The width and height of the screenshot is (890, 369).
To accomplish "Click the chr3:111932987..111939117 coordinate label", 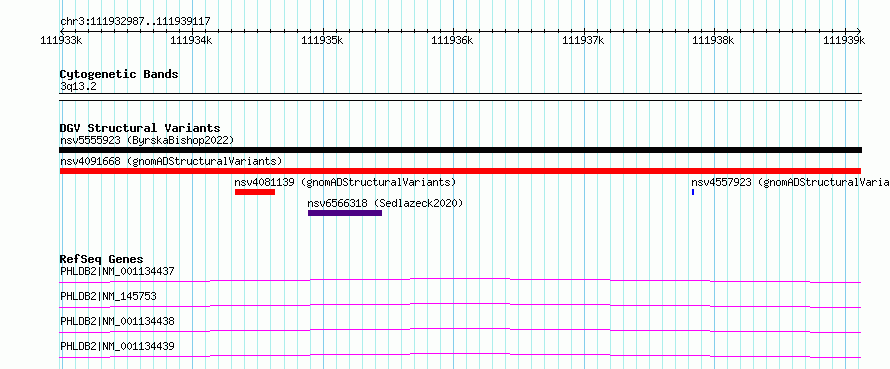I will (135, 22).
